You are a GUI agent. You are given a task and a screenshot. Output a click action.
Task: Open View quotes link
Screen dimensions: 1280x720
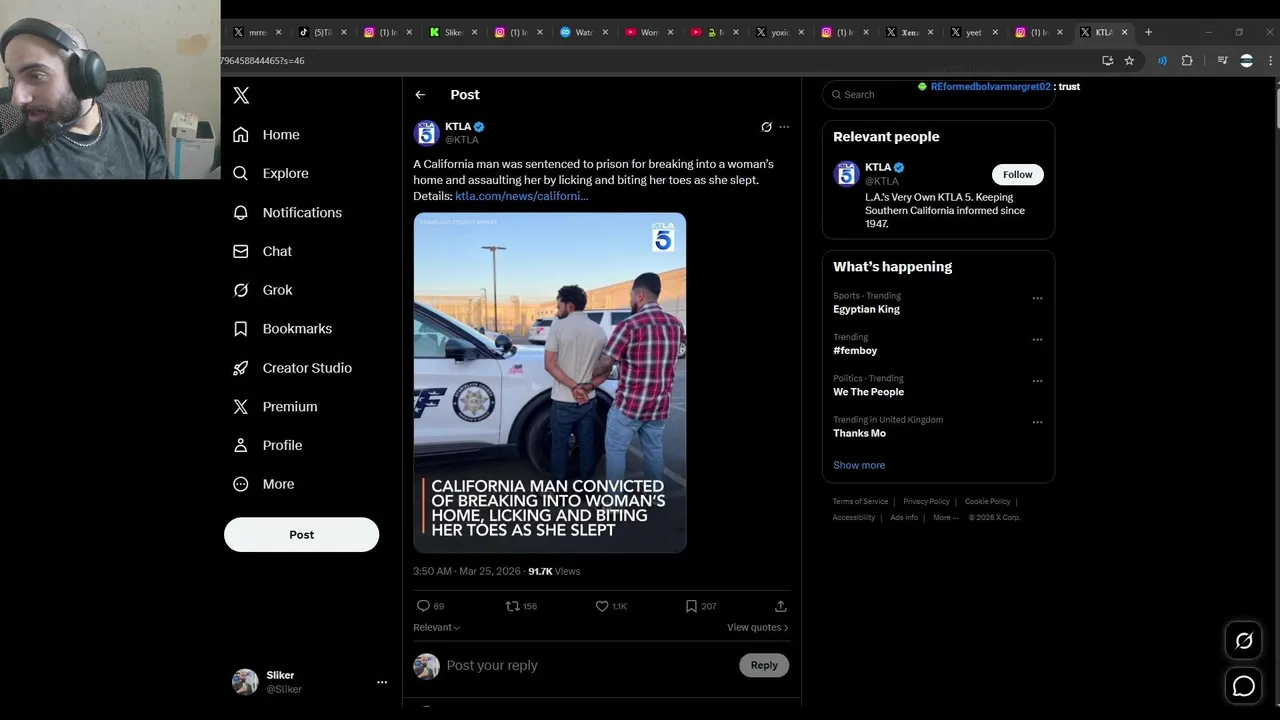pyautogui.click(x=757, y=627)
